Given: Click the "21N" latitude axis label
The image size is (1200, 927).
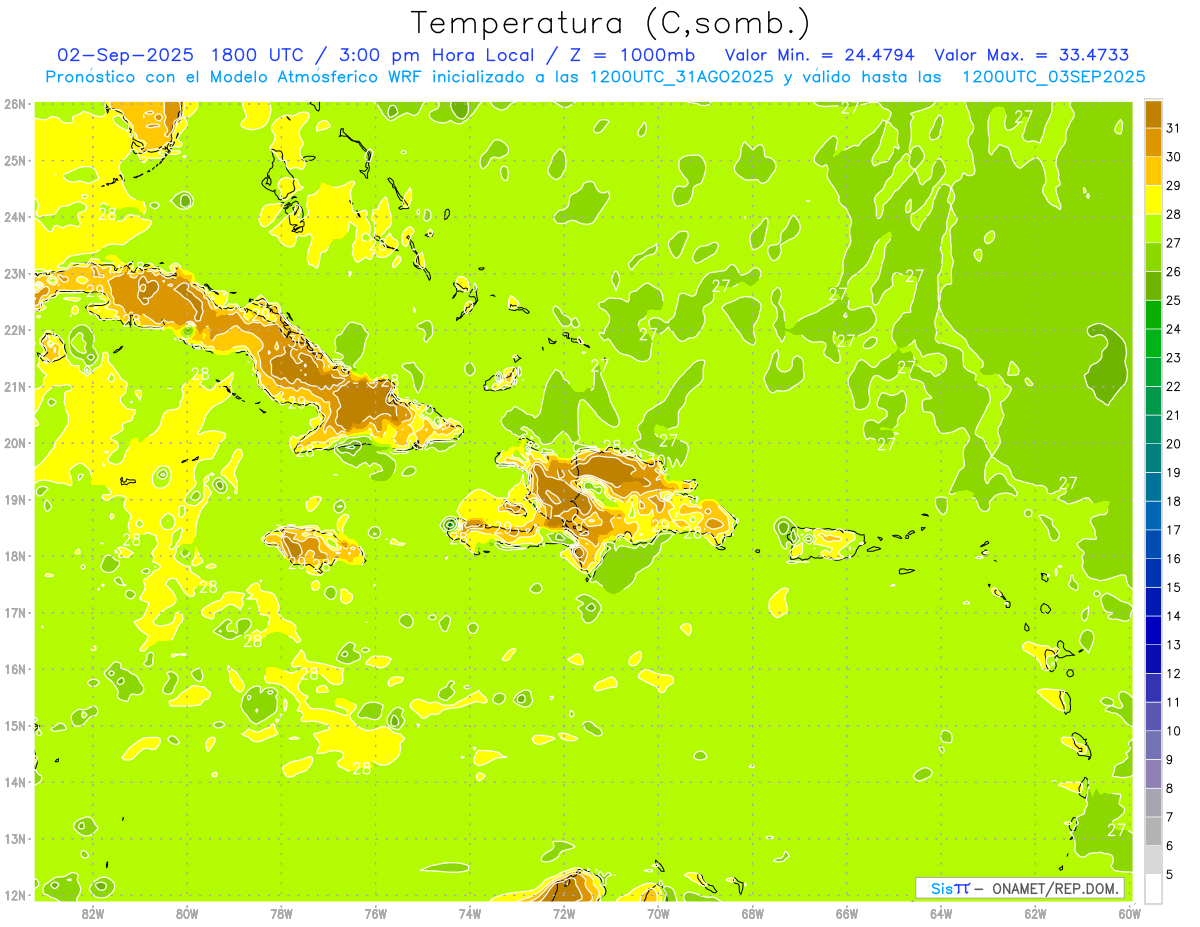Looking at the screenshot, I should coord(15,387).
